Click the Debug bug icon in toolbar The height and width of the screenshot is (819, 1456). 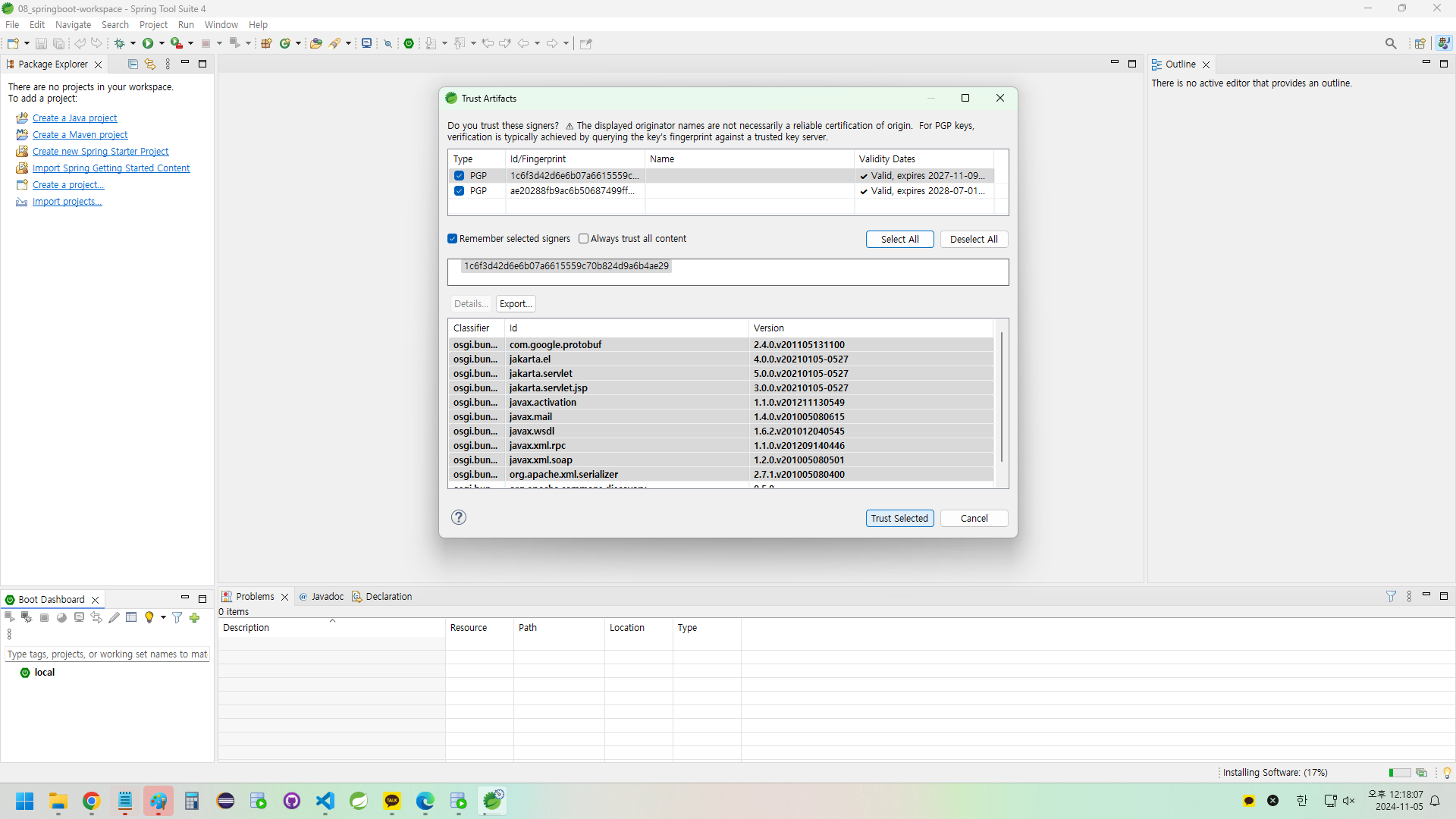click(x=119, y=43)
